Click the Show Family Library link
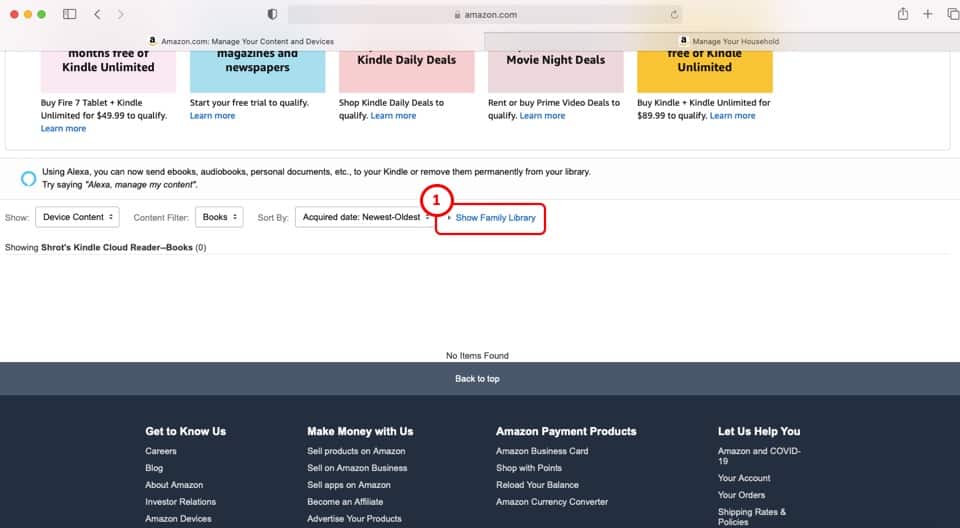The width and height of the screenshot is (960, 528). coord(495,217)
